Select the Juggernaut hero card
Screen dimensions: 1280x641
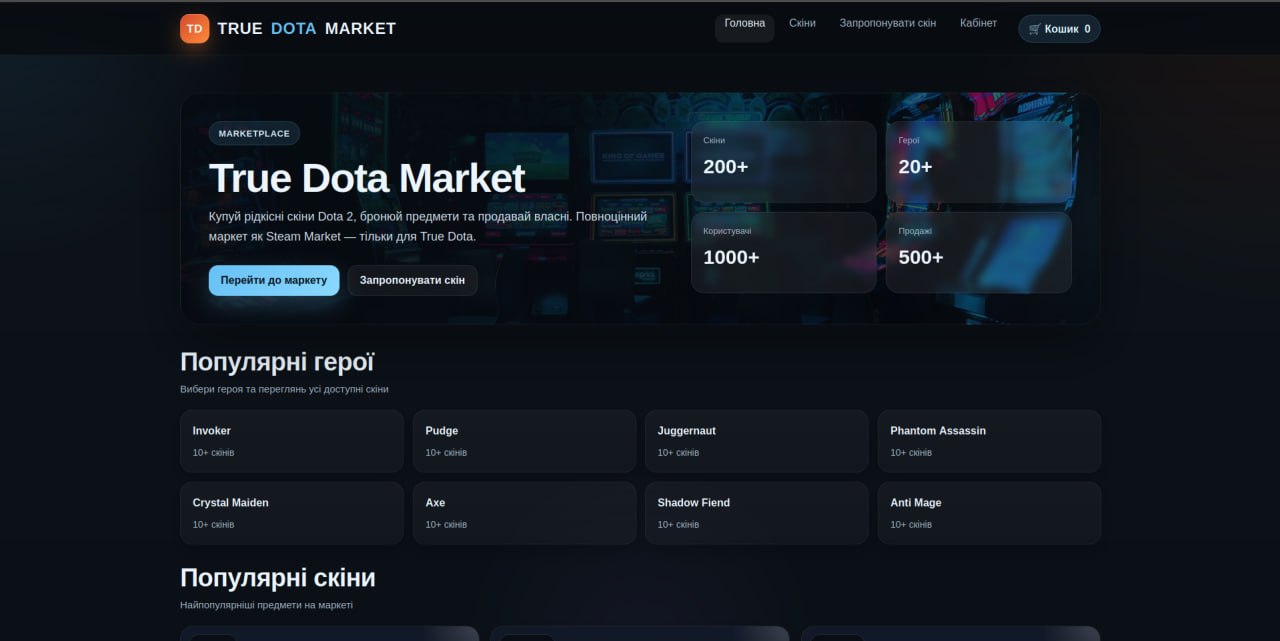tap(757, 441)
